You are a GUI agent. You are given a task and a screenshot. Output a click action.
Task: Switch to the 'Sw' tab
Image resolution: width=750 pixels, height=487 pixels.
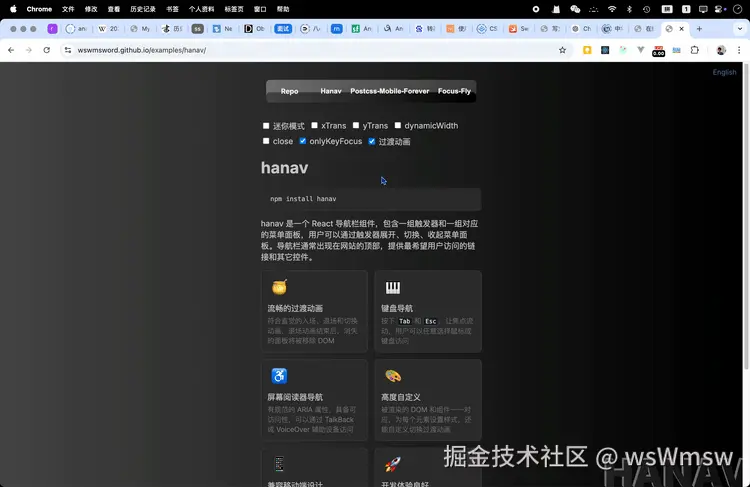click(518, 29)
